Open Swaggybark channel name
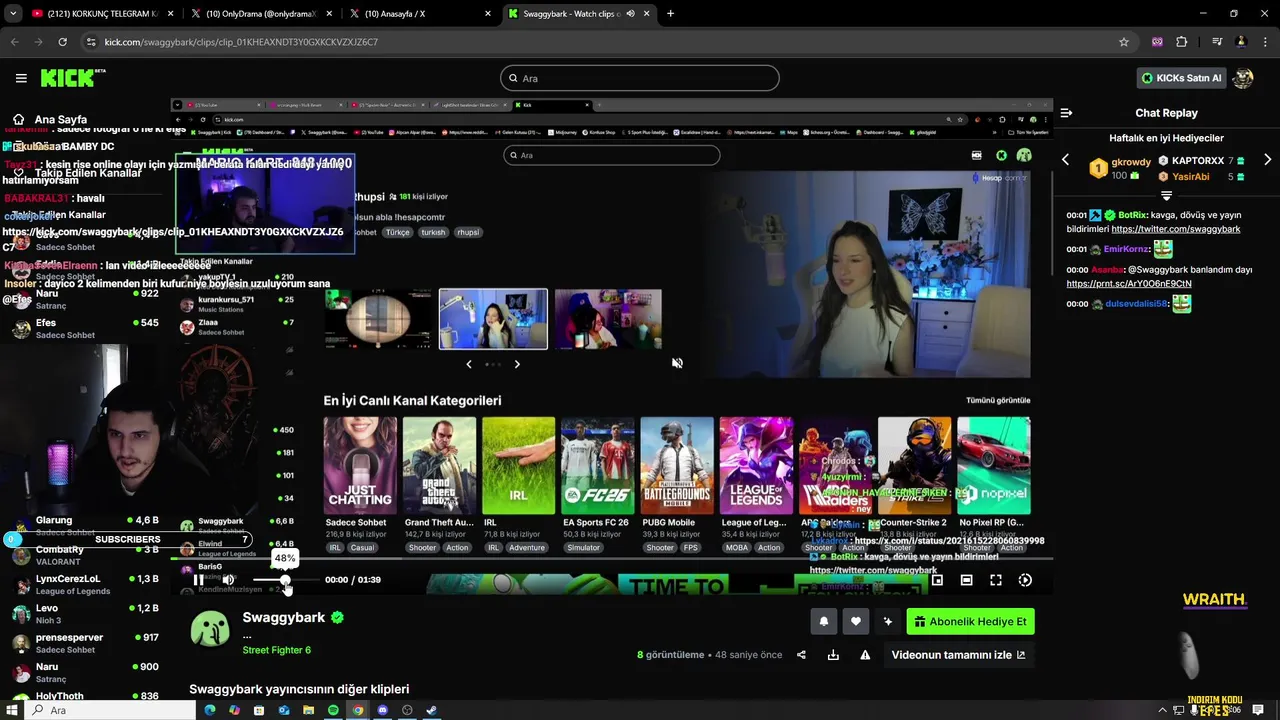1280x720 pixels. pyautogui.click(x=284, y=617)
